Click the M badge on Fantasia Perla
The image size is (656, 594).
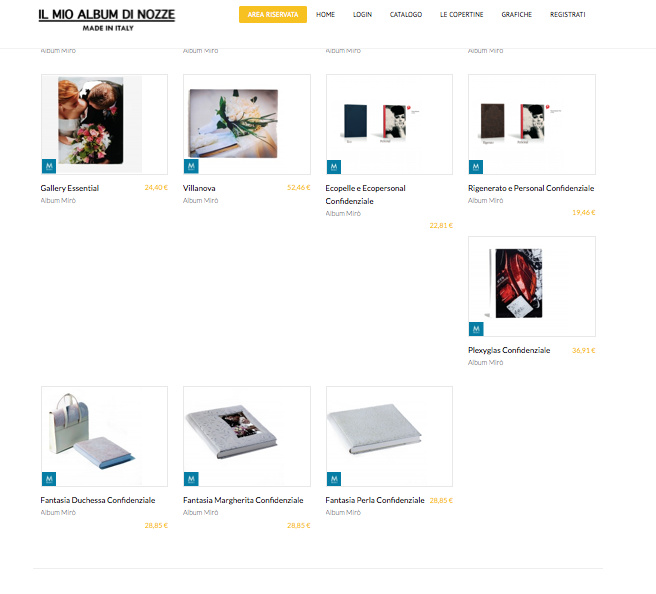point(334,479)
